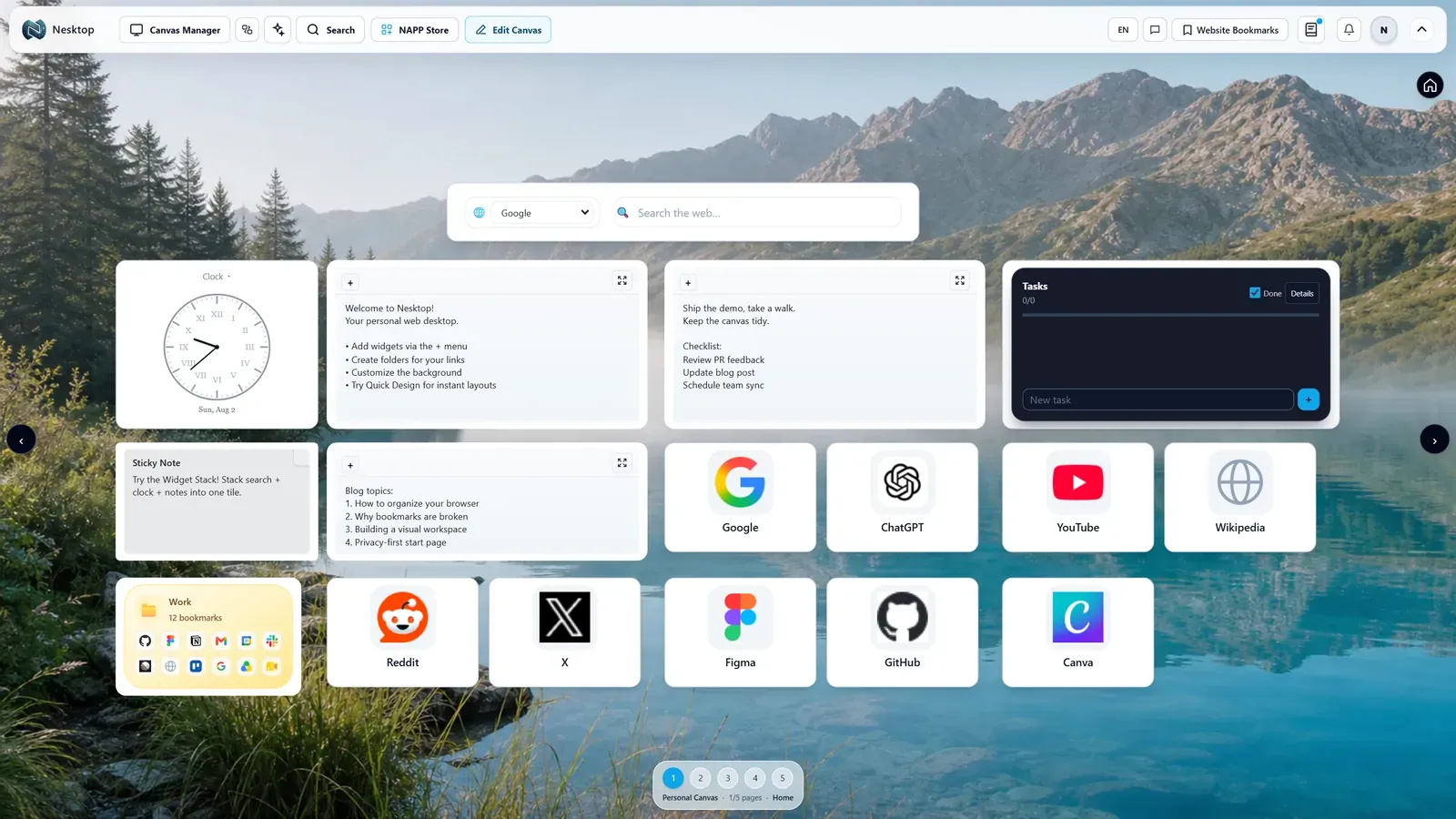Click Google Calendar icon in Work folder
The height and width of the screenshot is (819, 1456).
[247, 641]
